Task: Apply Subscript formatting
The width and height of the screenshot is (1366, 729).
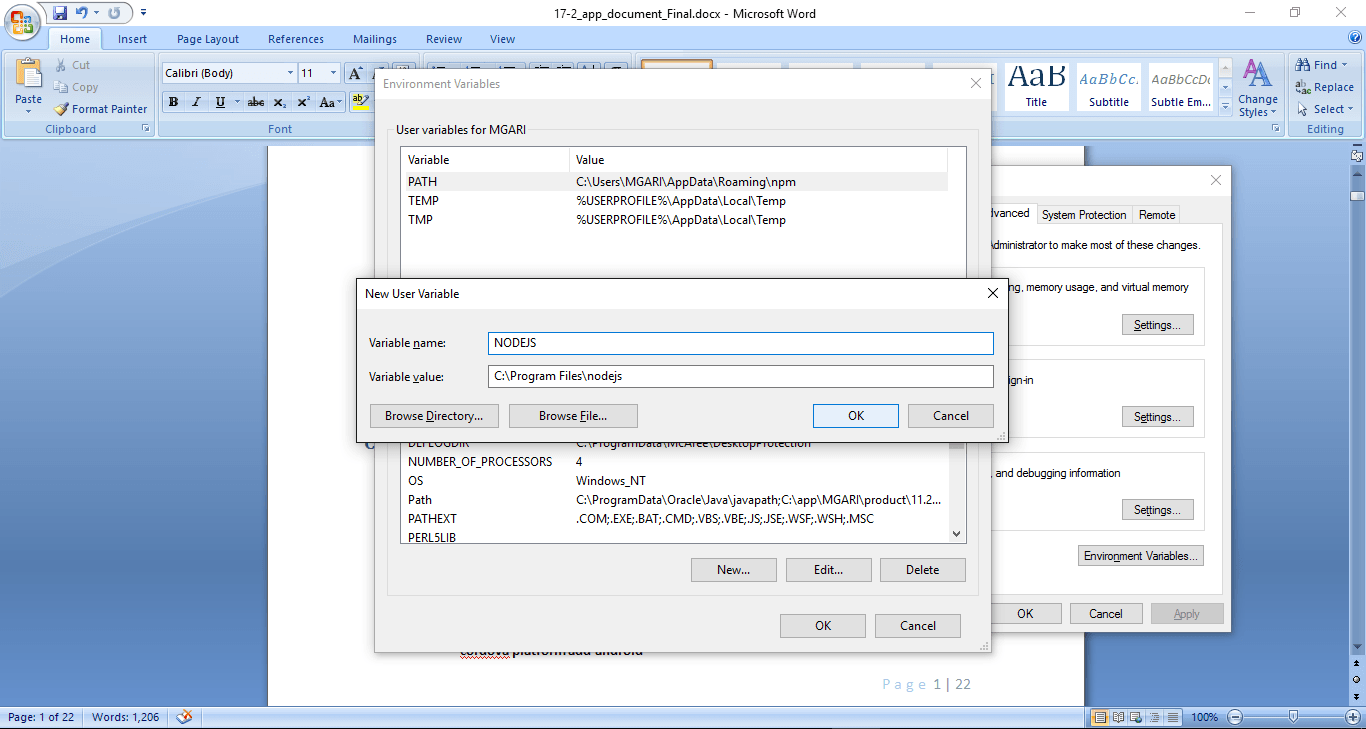Action: tap(280, 102)
